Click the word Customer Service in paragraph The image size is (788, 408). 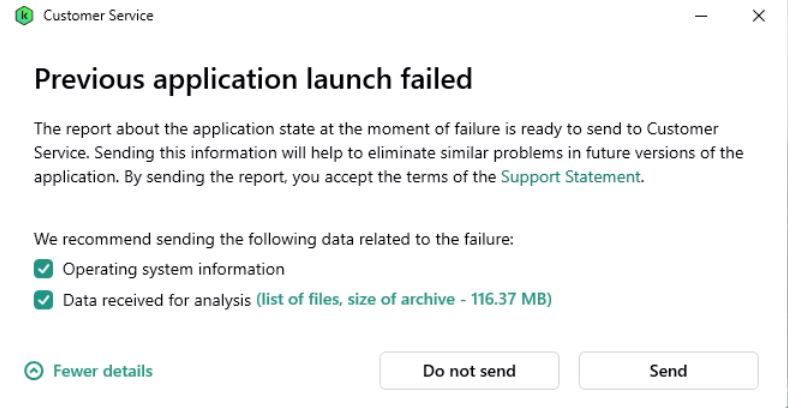tap(682, 129)
